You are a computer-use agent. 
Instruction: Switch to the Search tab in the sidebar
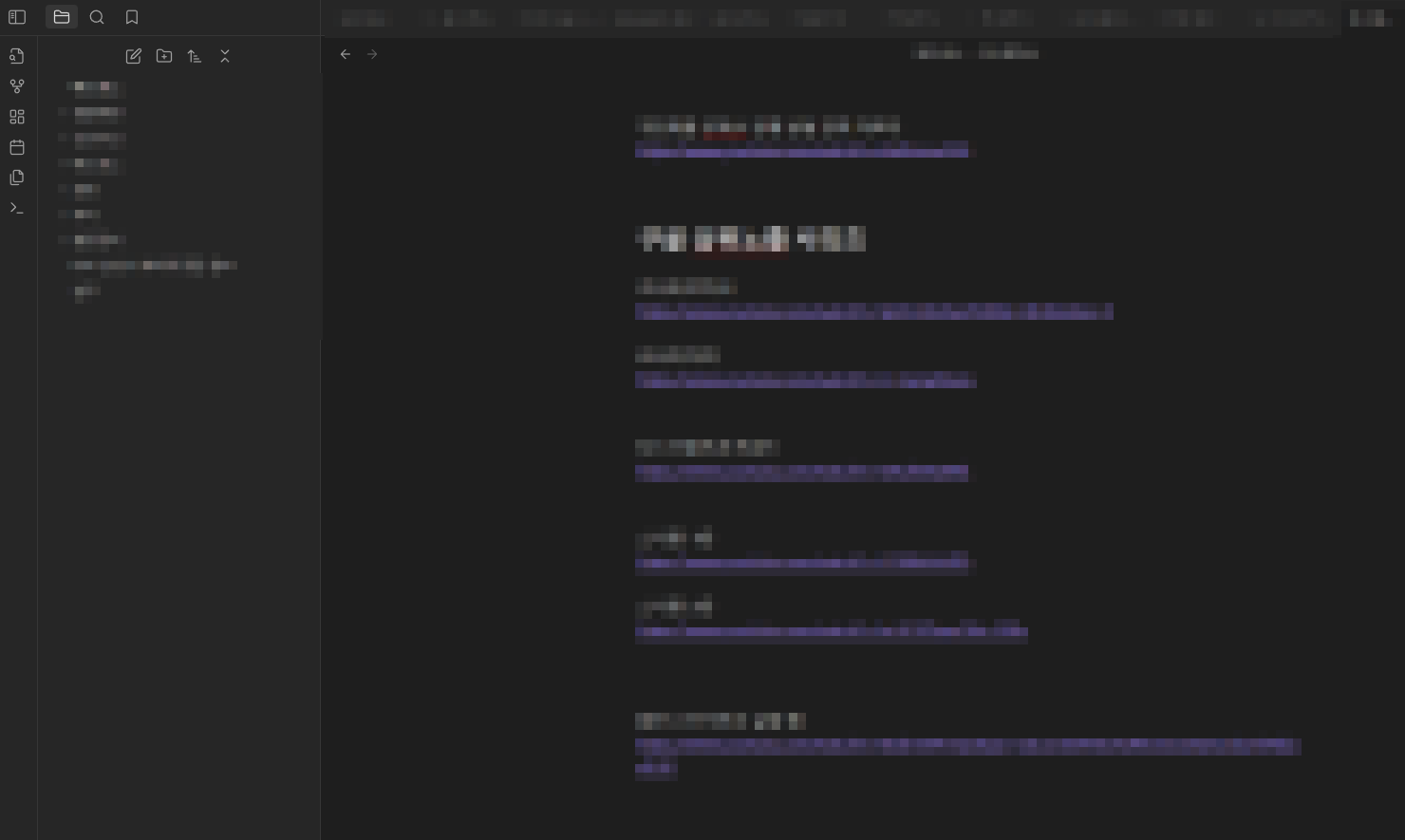point(97,17)
